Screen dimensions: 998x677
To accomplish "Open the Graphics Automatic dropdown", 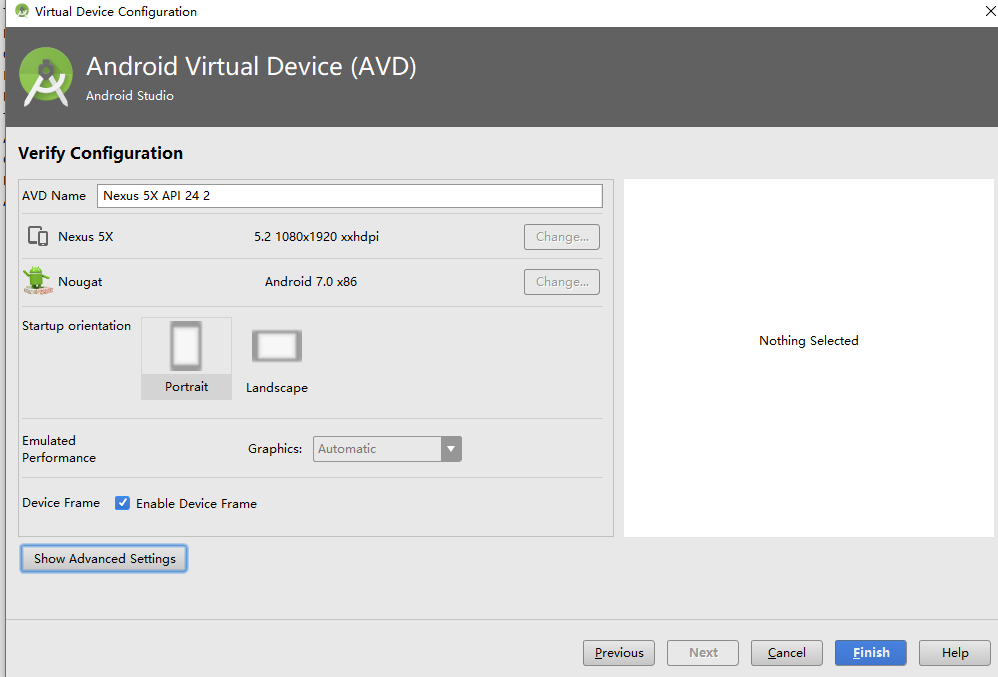I will click(387, 449).
